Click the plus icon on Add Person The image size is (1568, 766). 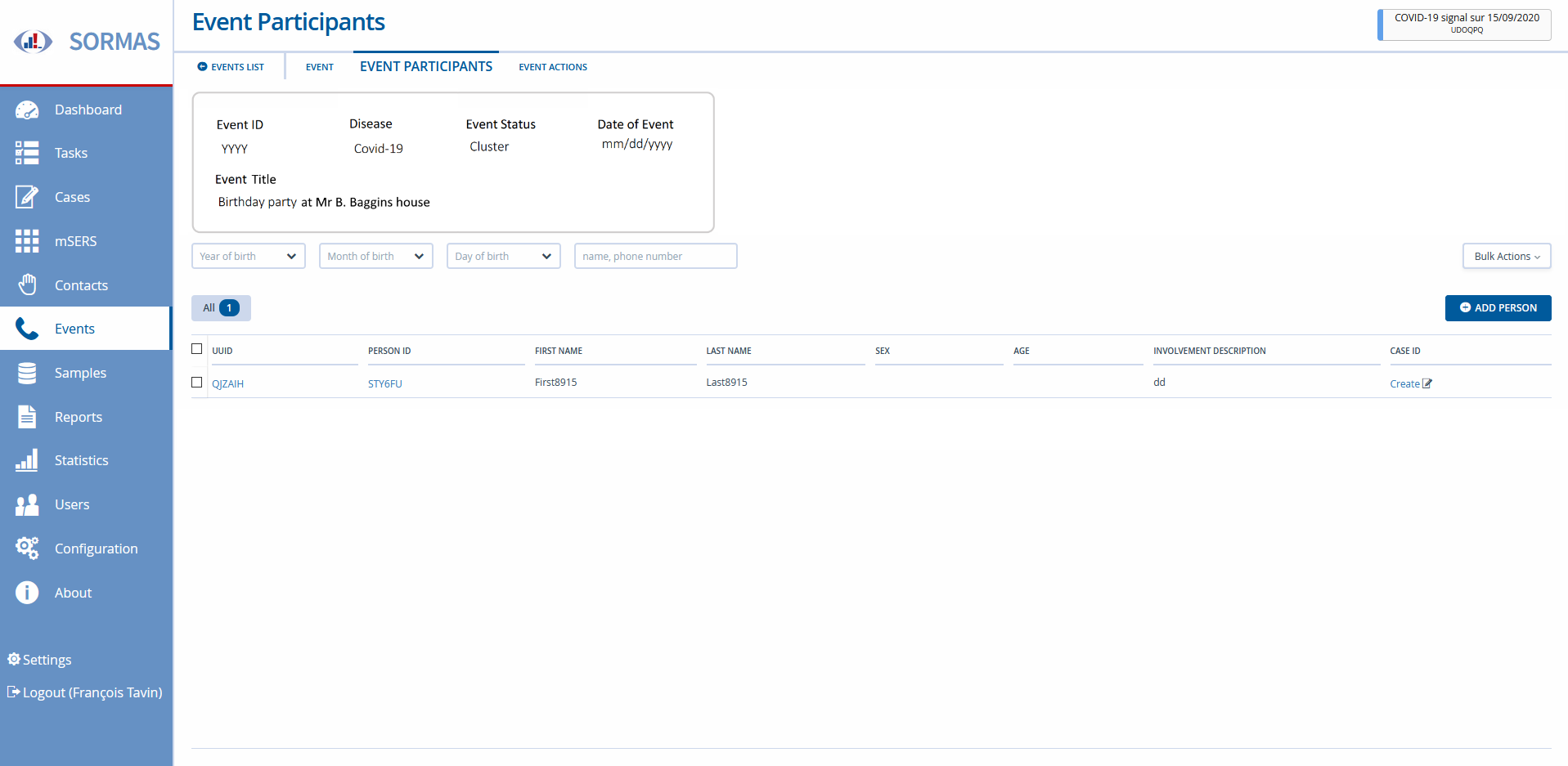(x=1465, y=308)
